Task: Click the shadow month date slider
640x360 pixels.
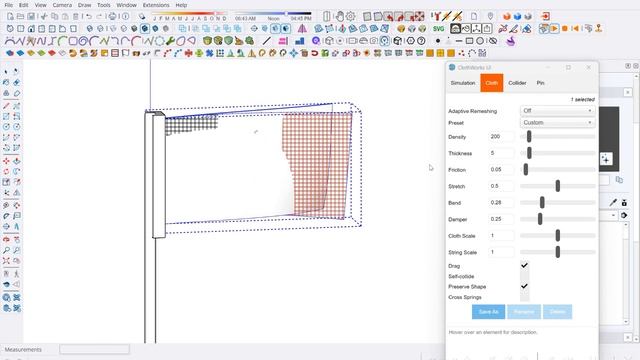Action: (189, 14)
